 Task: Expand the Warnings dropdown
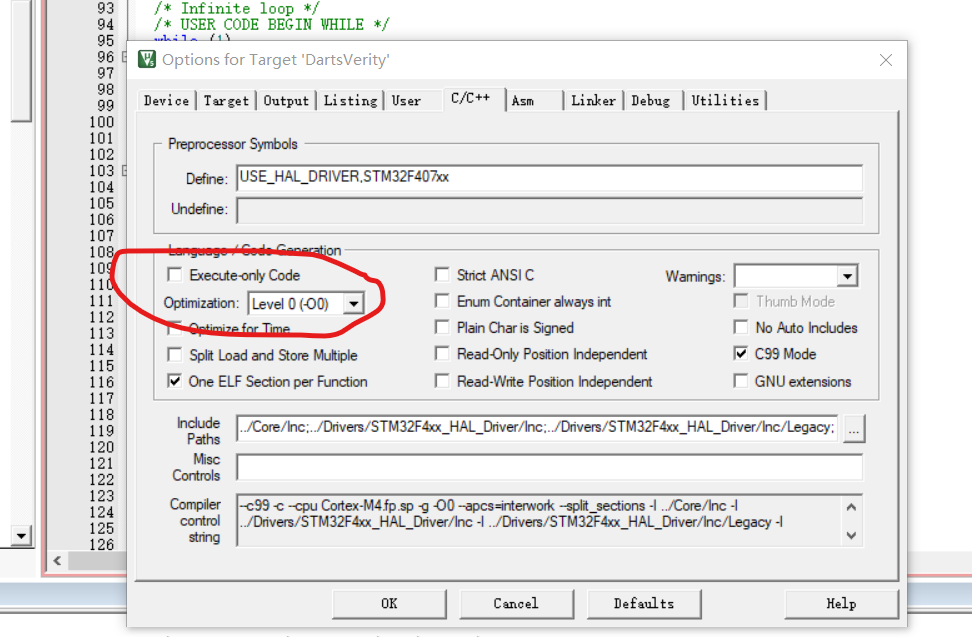pyautogui.click(x=847, y=276)
